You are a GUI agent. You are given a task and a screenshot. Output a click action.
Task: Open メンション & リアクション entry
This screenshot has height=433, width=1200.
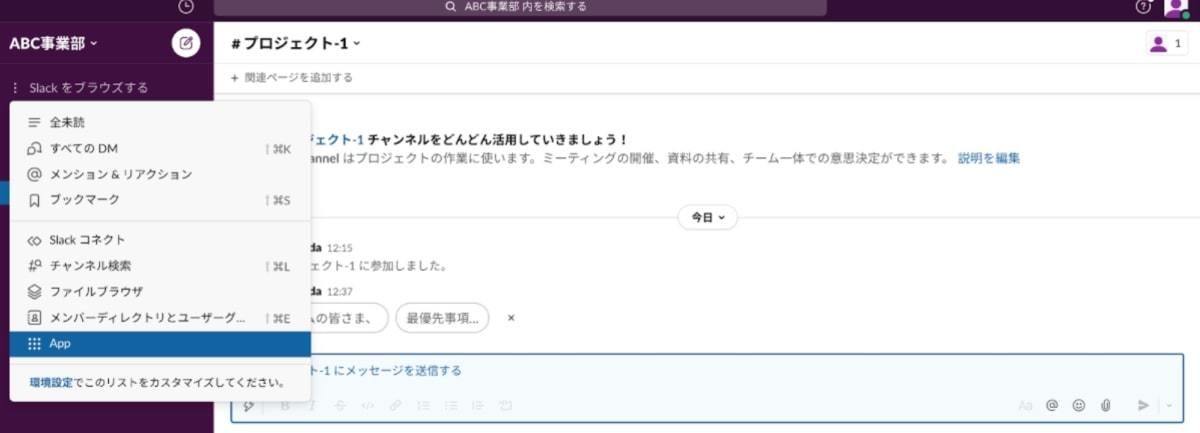(160, 174)
